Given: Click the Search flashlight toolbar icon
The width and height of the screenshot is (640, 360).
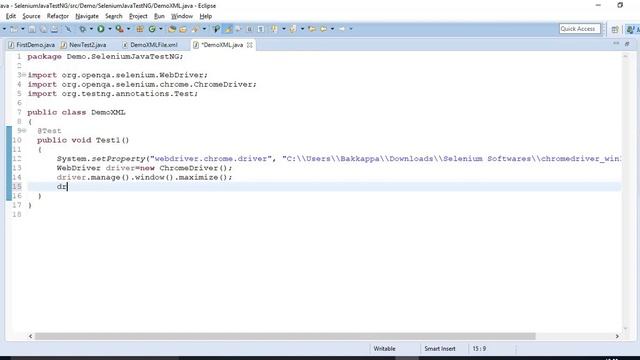Looking at the screenshot, I should (195, 29).
